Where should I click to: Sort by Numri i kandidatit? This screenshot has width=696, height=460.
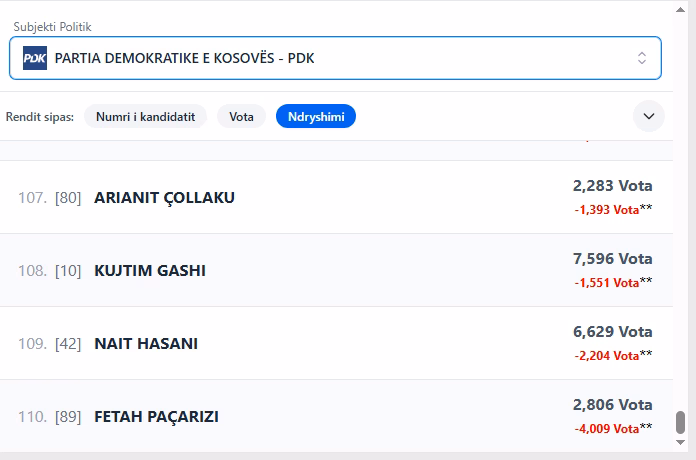coord(145,117)
